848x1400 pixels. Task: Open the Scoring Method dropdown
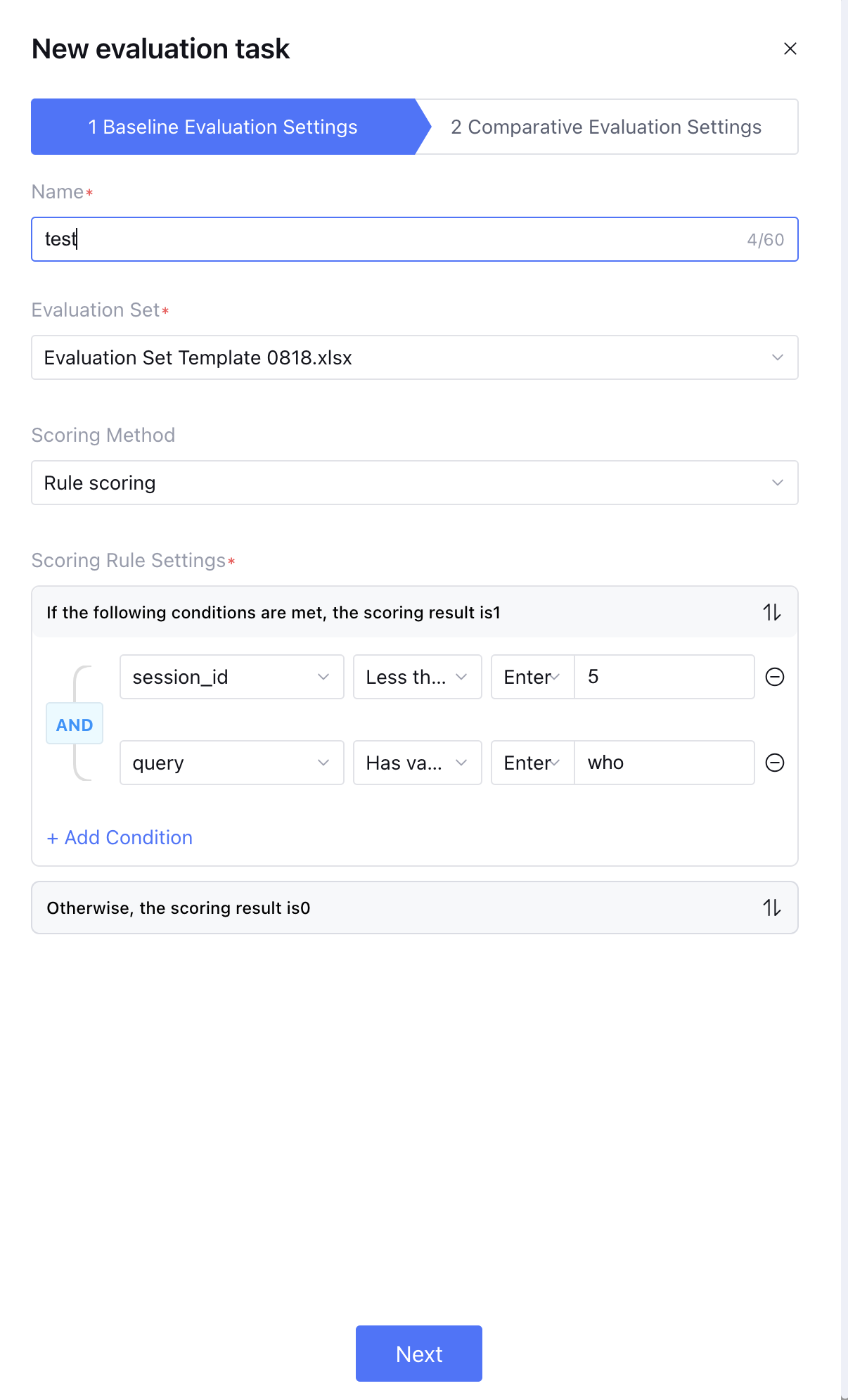414,483
